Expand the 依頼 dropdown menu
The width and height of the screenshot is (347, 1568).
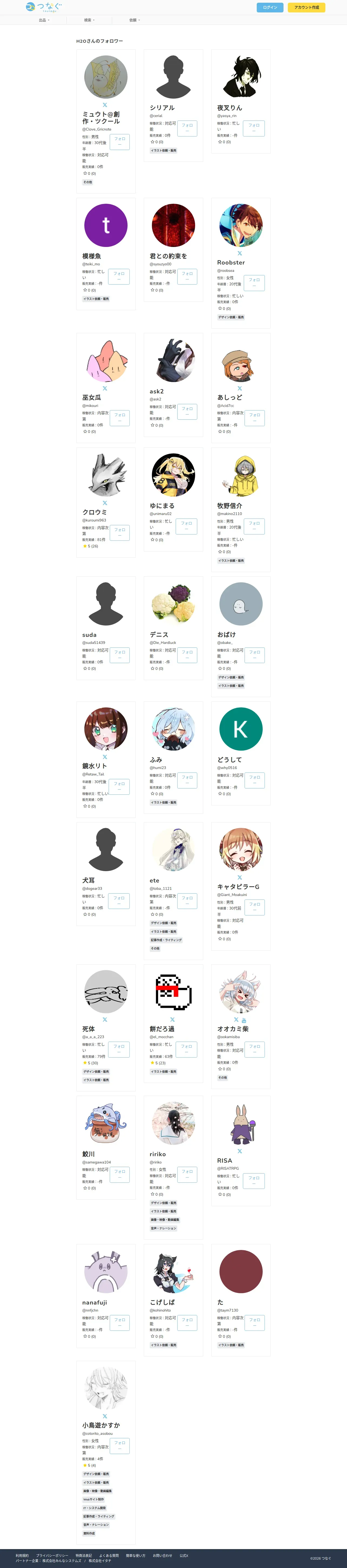click(x=134, y=20)
